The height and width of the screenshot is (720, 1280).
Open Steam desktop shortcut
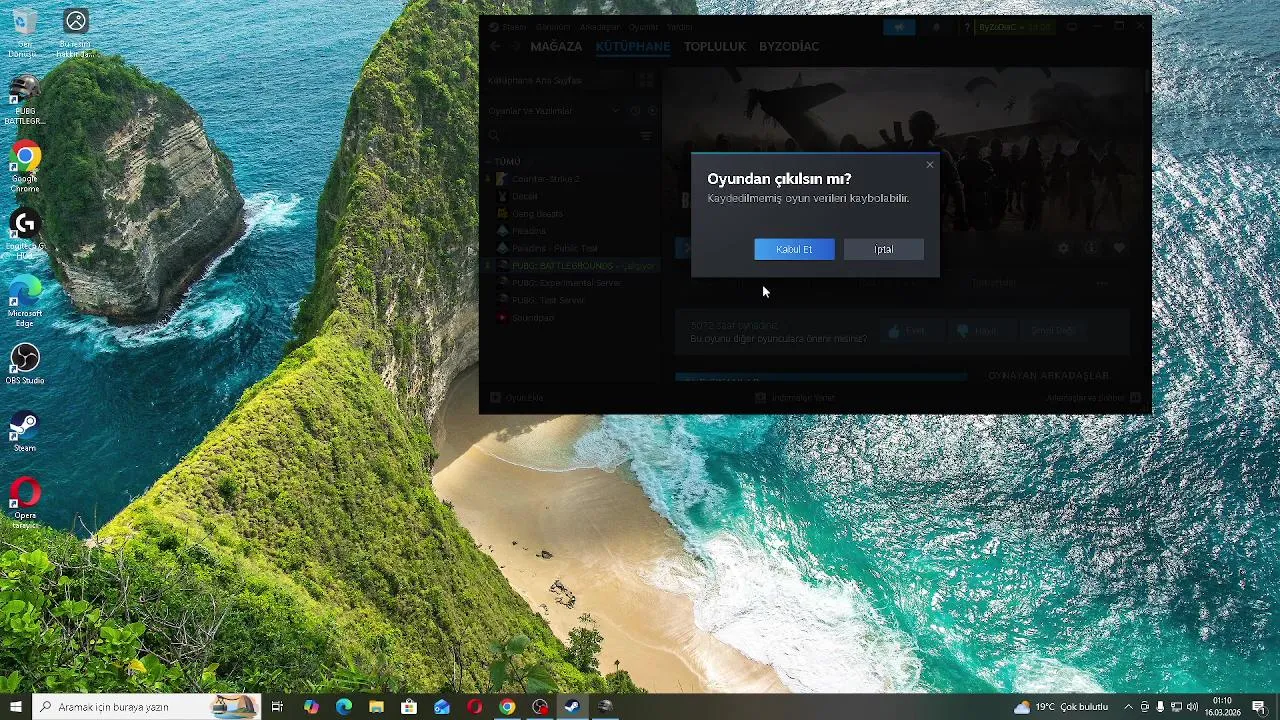click(x=24, y=432)
